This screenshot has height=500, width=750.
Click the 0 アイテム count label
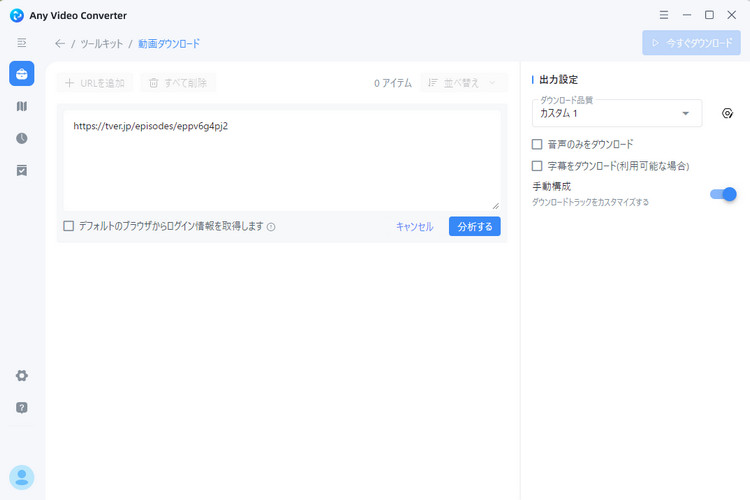click(x=393, y=83)
